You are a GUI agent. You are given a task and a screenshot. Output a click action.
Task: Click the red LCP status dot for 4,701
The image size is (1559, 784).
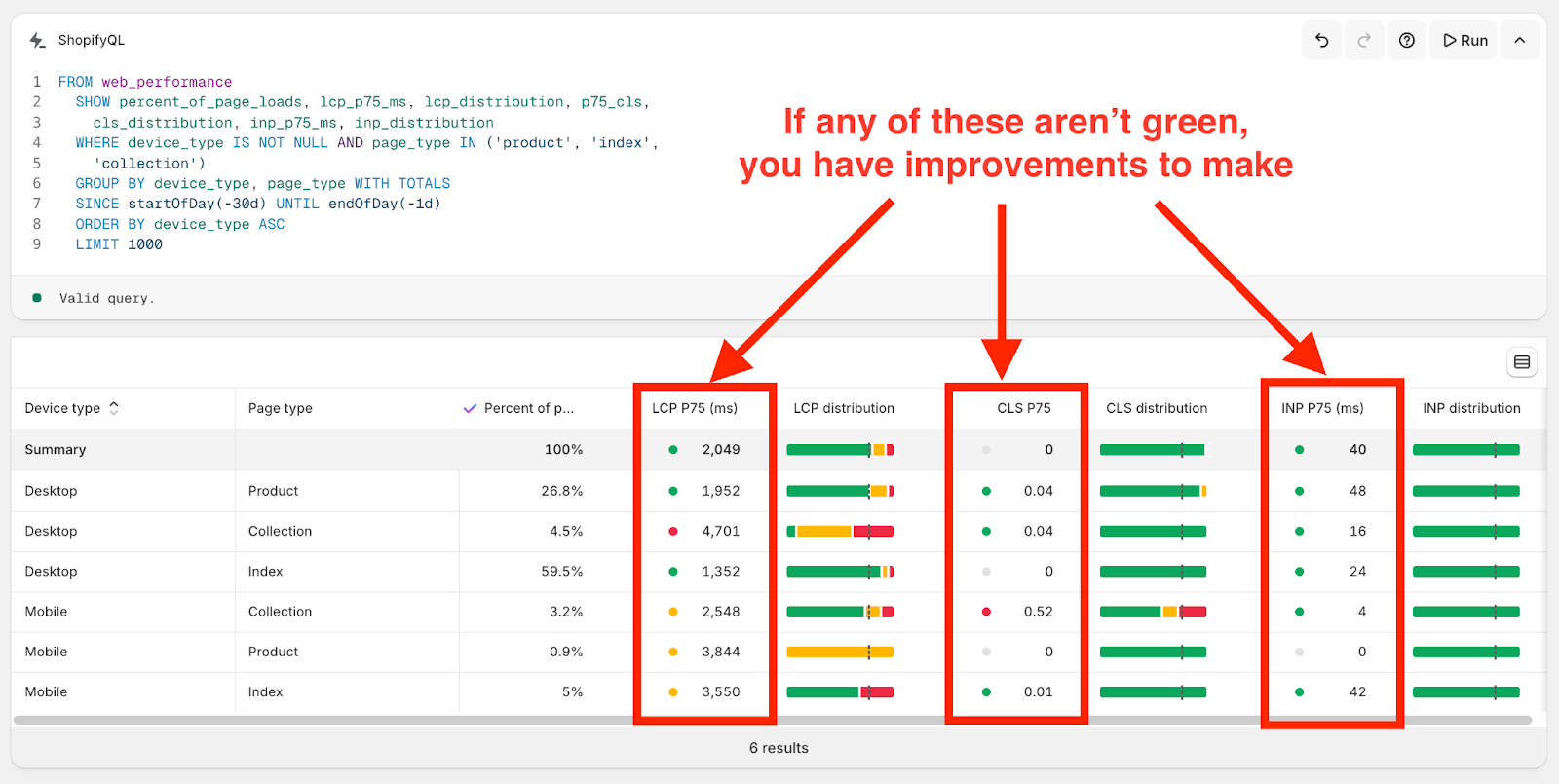pyautogui.click(x=673, y=531)
